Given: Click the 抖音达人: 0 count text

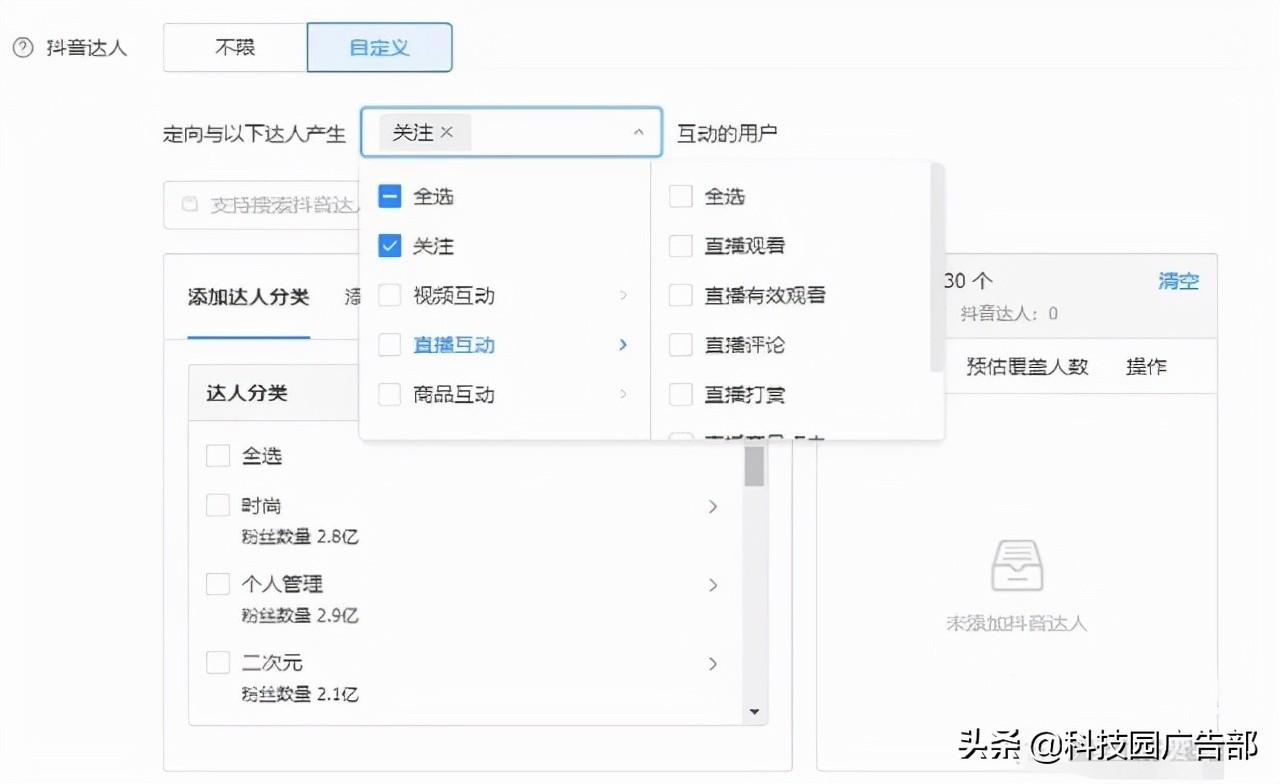Looking at the screenshot, I should (x=1009, y=313).
